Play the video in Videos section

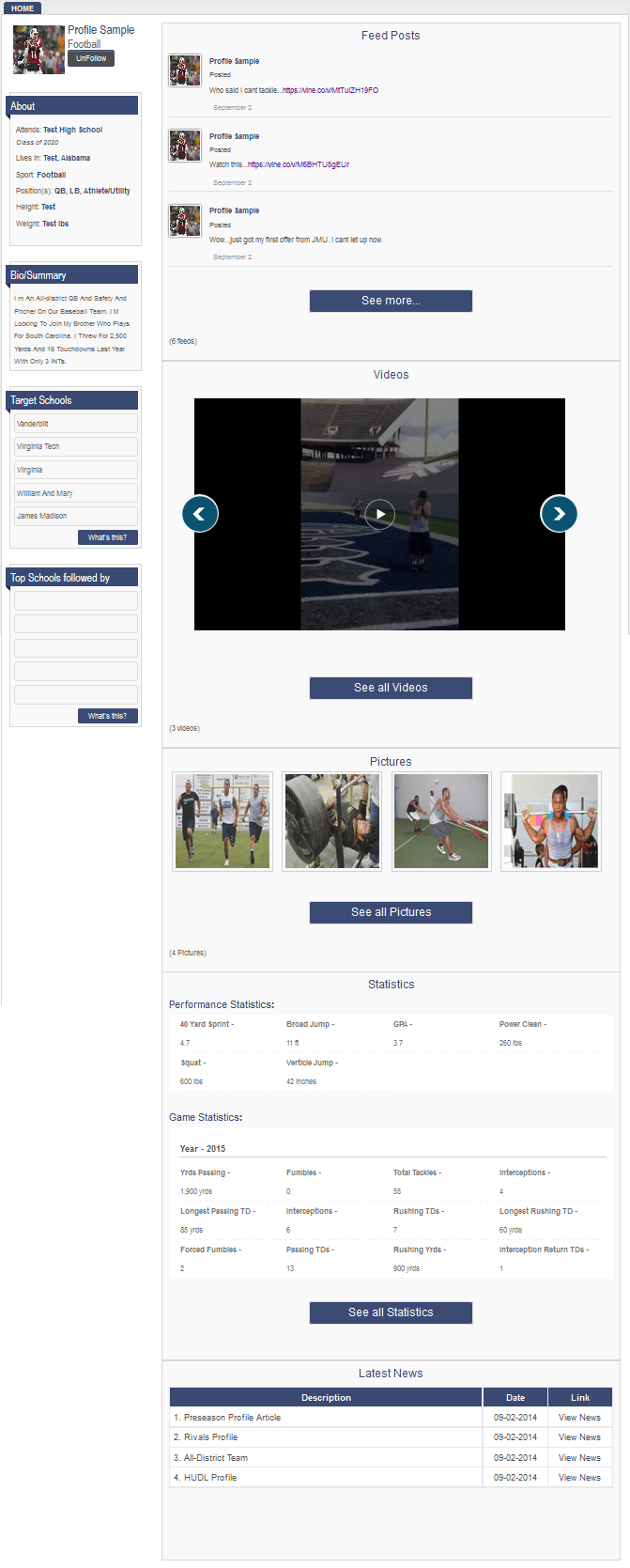click(x=379, y=514)
